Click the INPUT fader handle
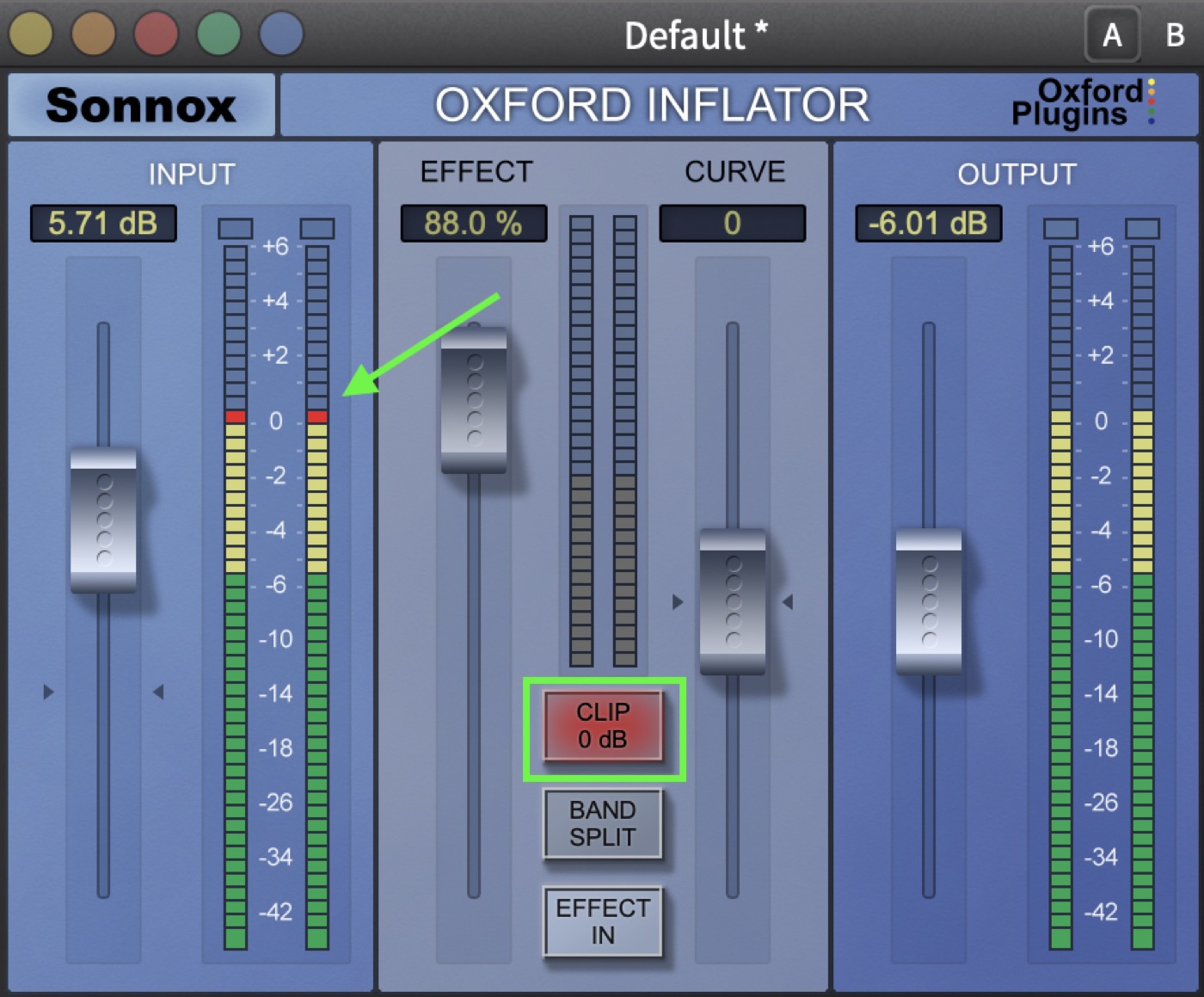This screenshot has height=997, width=1204. (x=103, y=520)
